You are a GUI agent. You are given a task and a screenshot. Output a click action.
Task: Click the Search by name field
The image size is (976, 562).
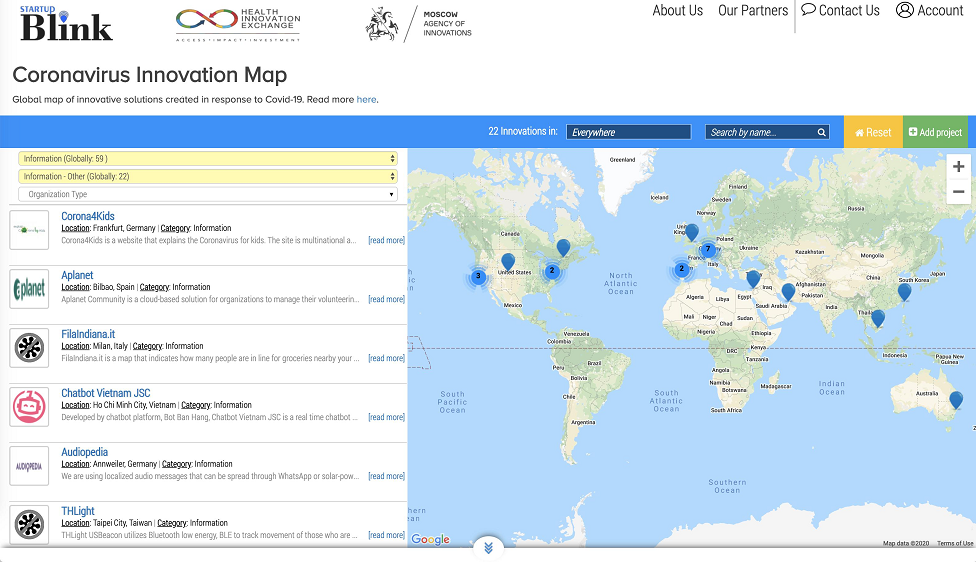(x=760, y=132)
